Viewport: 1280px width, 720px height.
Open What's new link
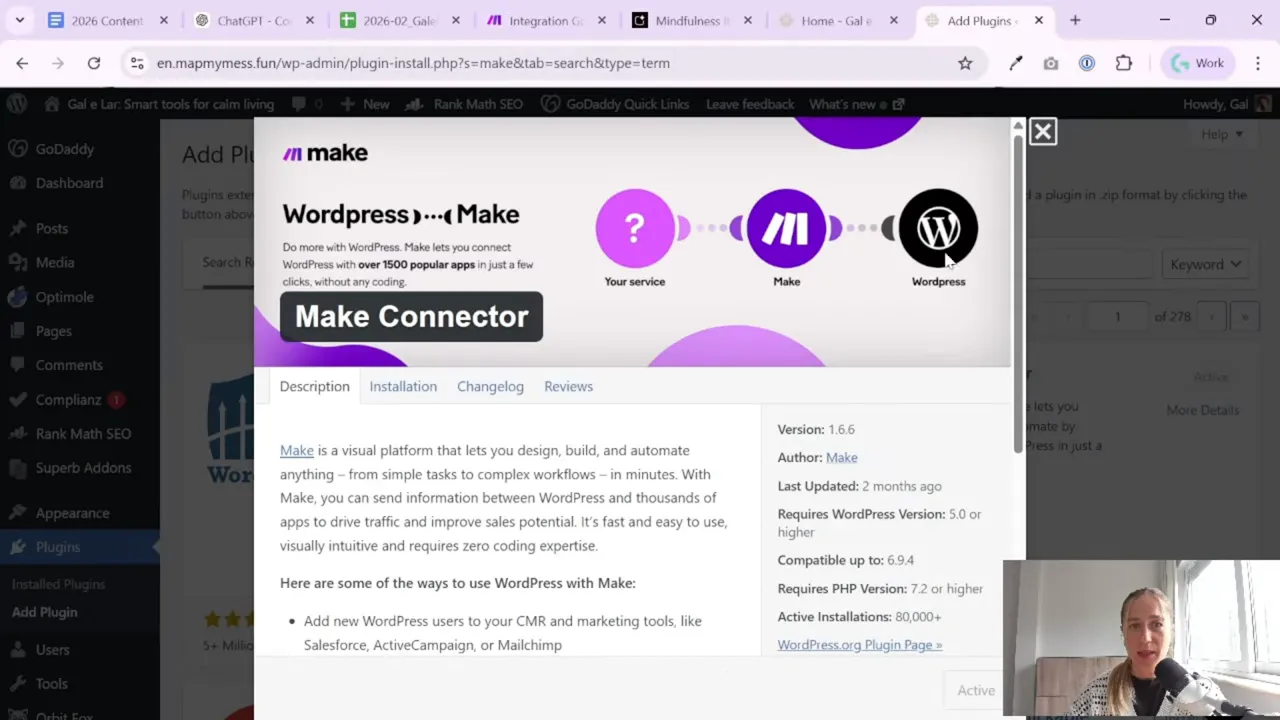pyautogui.click(x=857, y=104)
